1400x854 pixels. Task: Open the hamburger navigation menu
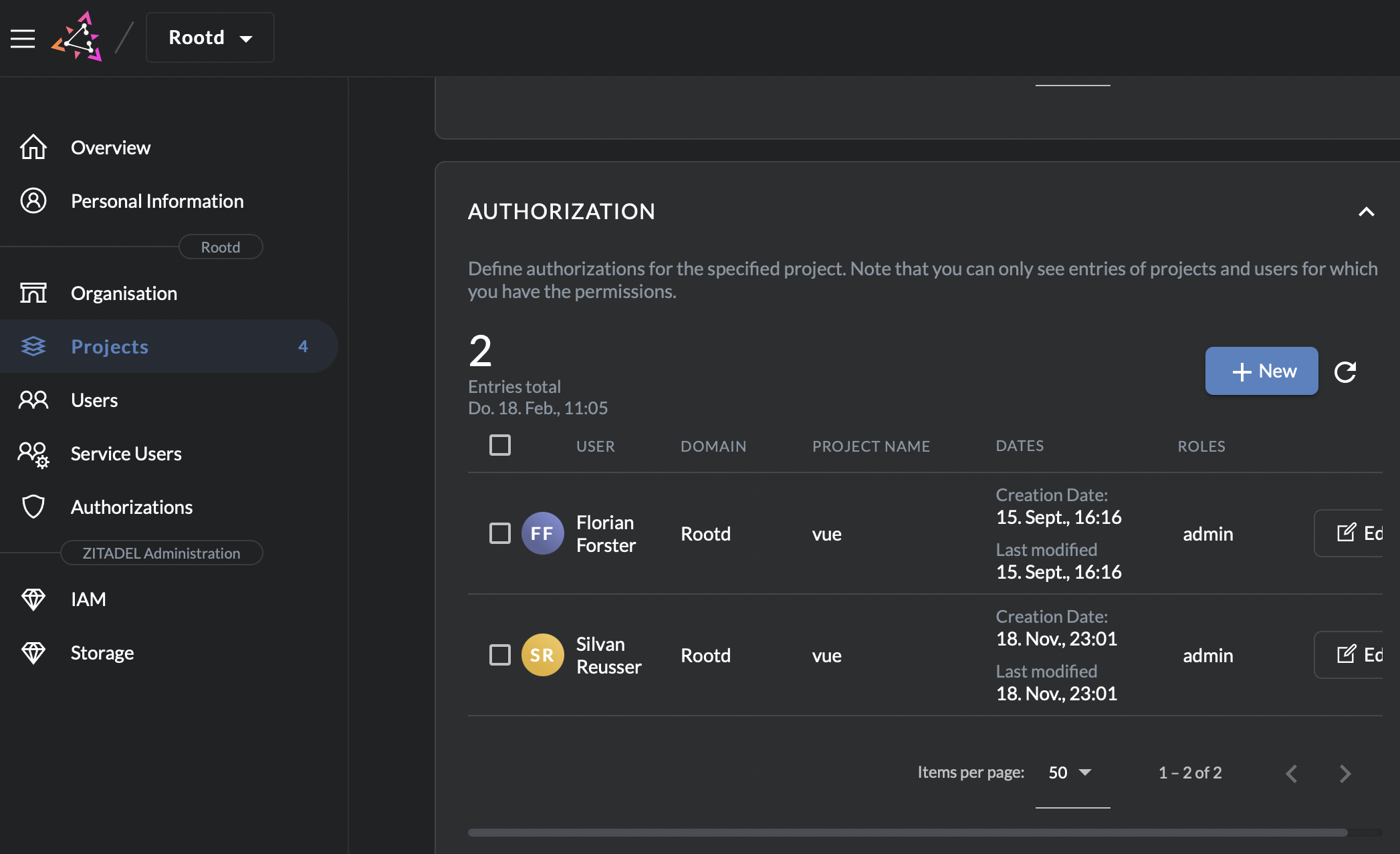point(23,38)
